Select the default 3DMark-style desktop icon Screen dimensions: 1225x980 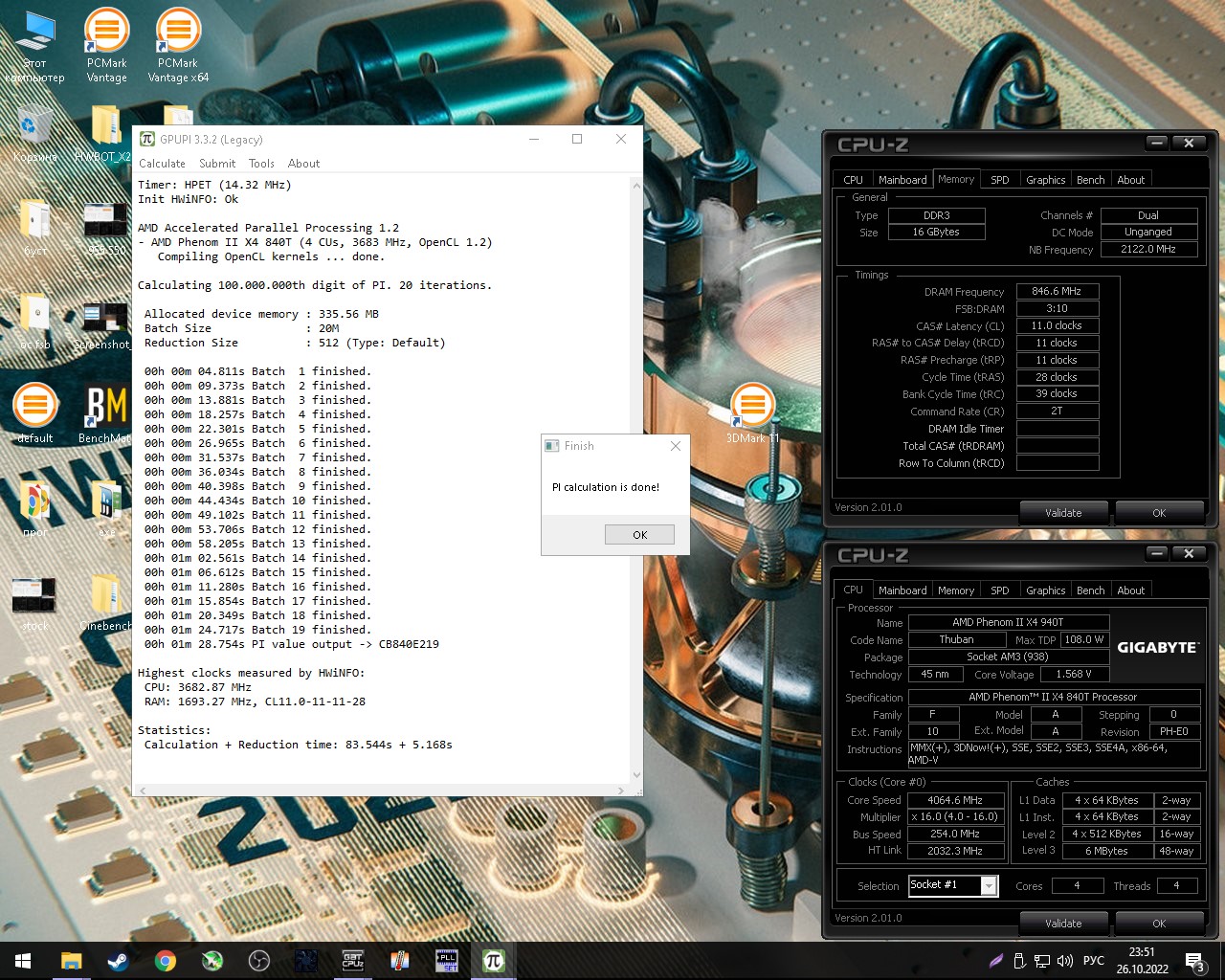click(x=34, y=413)
